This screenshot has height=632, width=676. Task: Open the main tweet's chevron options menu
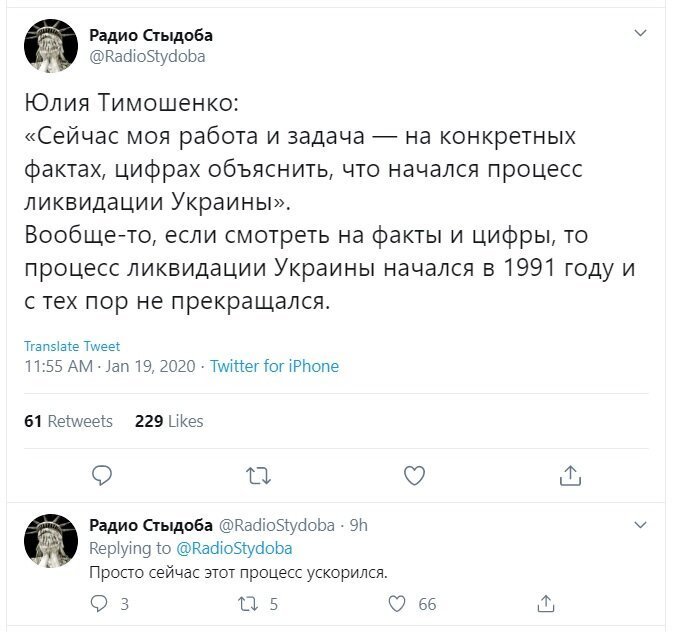(641, 33)
